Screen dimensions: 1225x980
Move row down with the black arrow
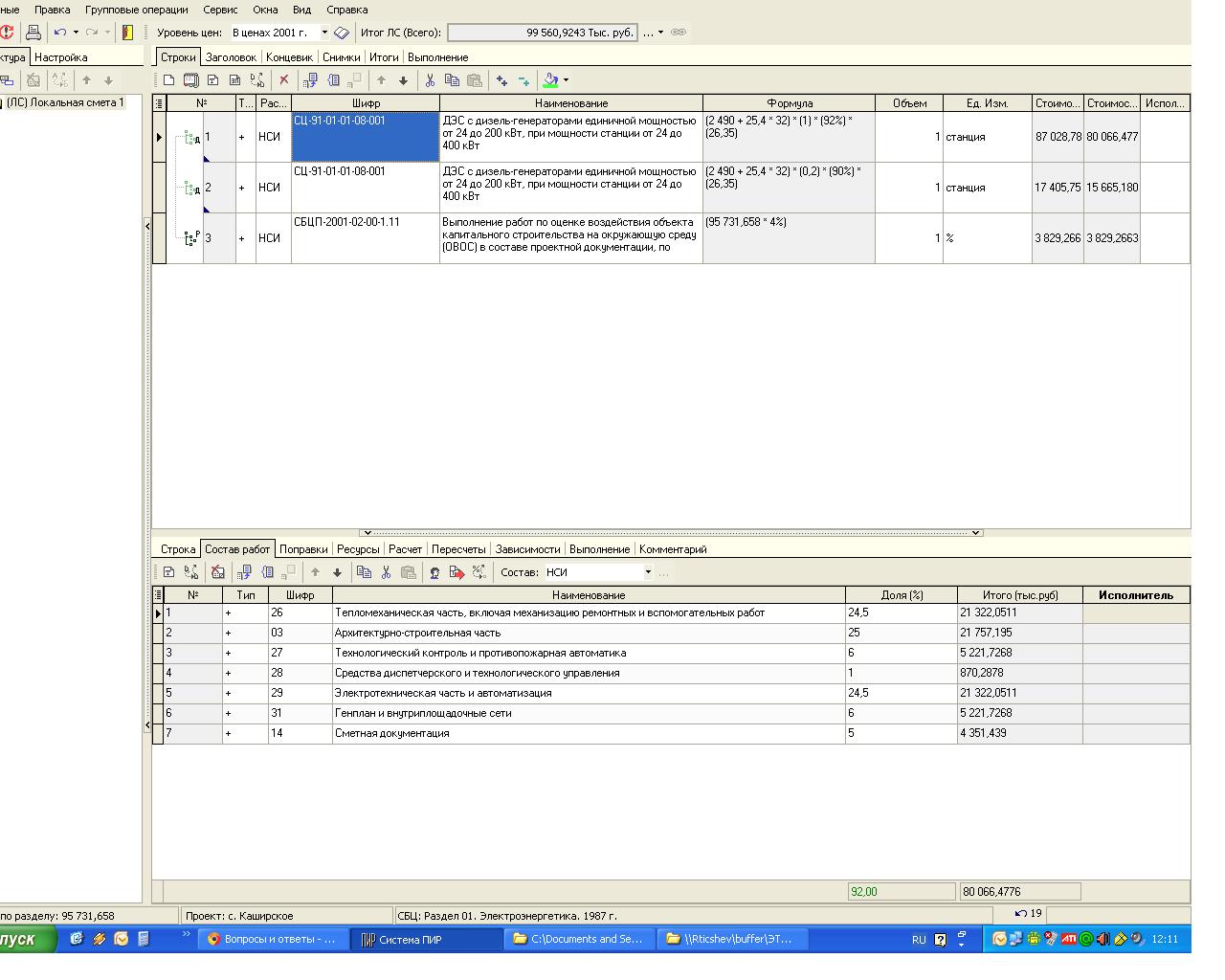pos(403,80)
